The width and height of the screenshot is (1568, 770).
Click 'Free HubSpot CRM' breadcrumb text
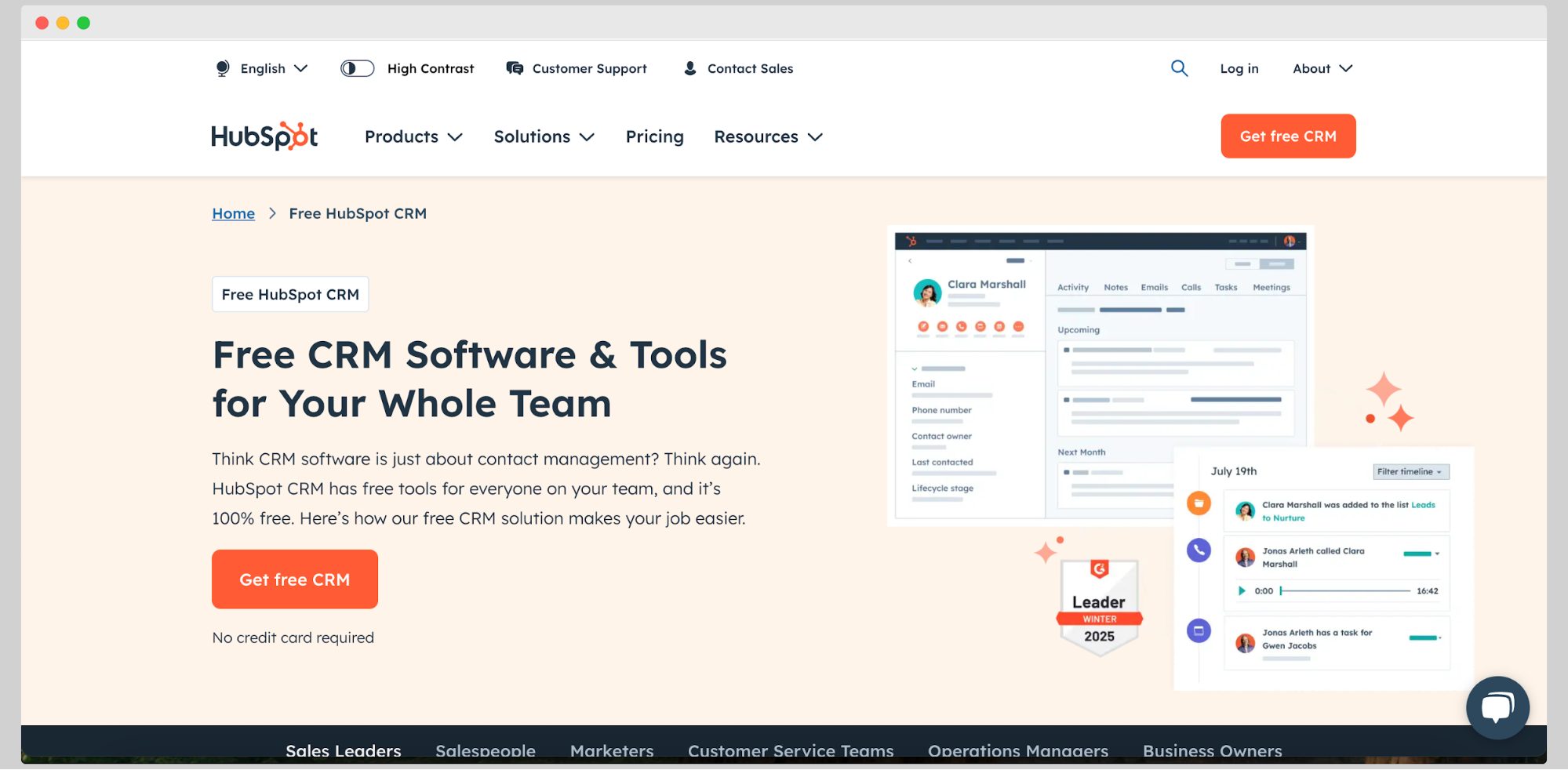point(358,213)
